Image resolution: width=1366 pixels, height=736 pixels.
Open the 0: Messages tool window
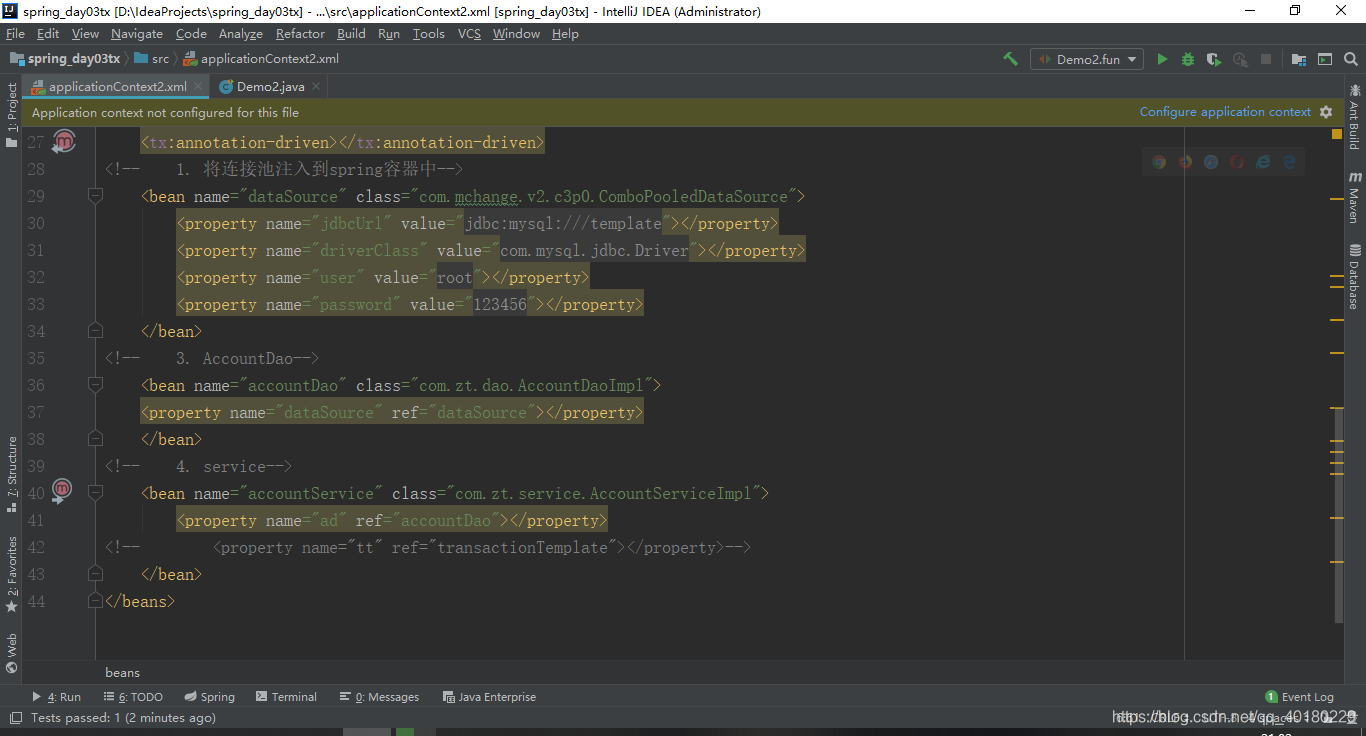point(379,697)
